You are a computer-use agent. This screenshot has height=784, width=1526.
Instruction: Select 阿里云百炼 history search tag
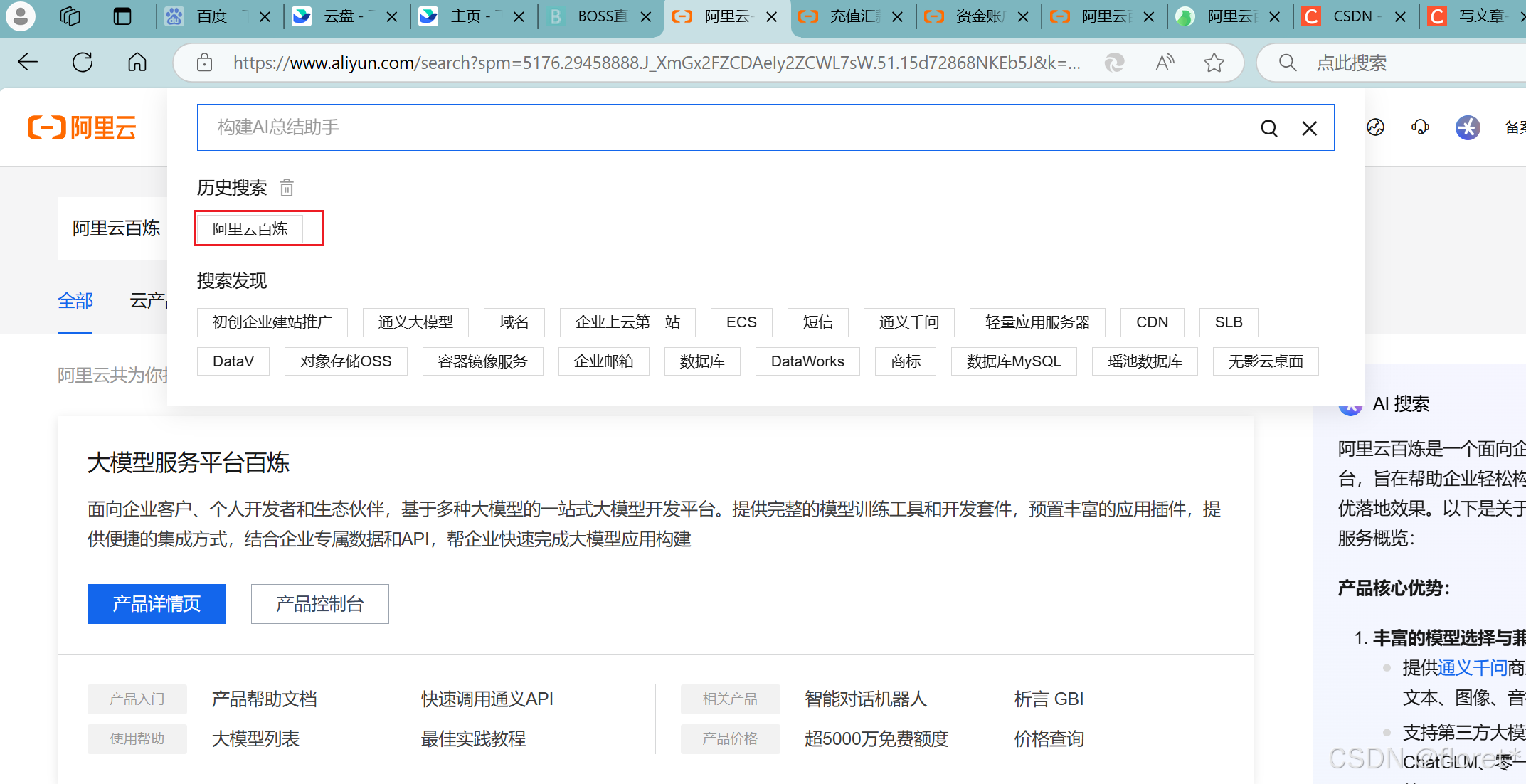[x=250, y=229]
